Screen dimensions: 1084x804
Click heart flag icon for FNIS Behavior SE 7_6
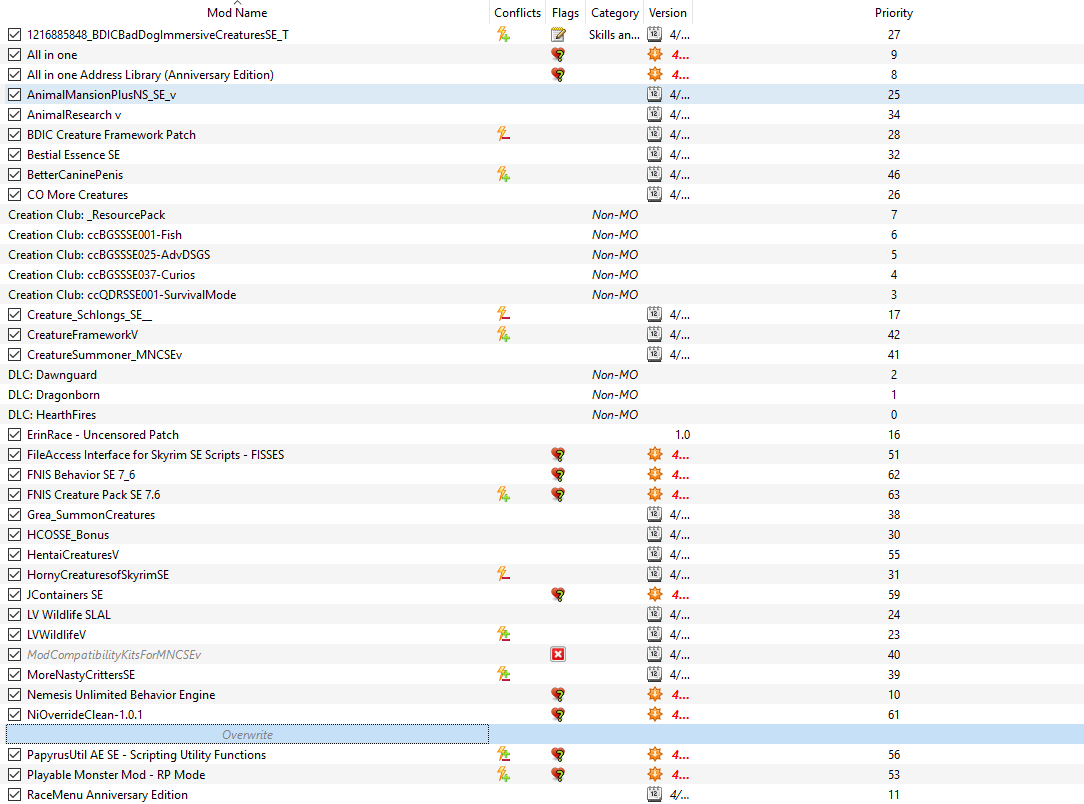[x=558, y=475]
